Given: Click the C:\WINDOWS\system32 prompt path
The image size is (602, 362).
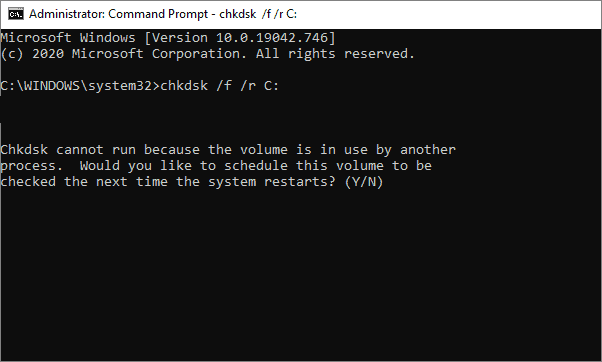Looking at the screenshot, I should click(76, 85).
